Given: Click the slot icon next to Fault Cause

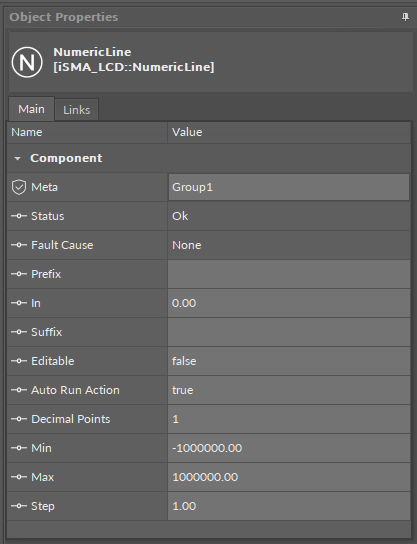Looking at the screenshot, I should [19, 245].
